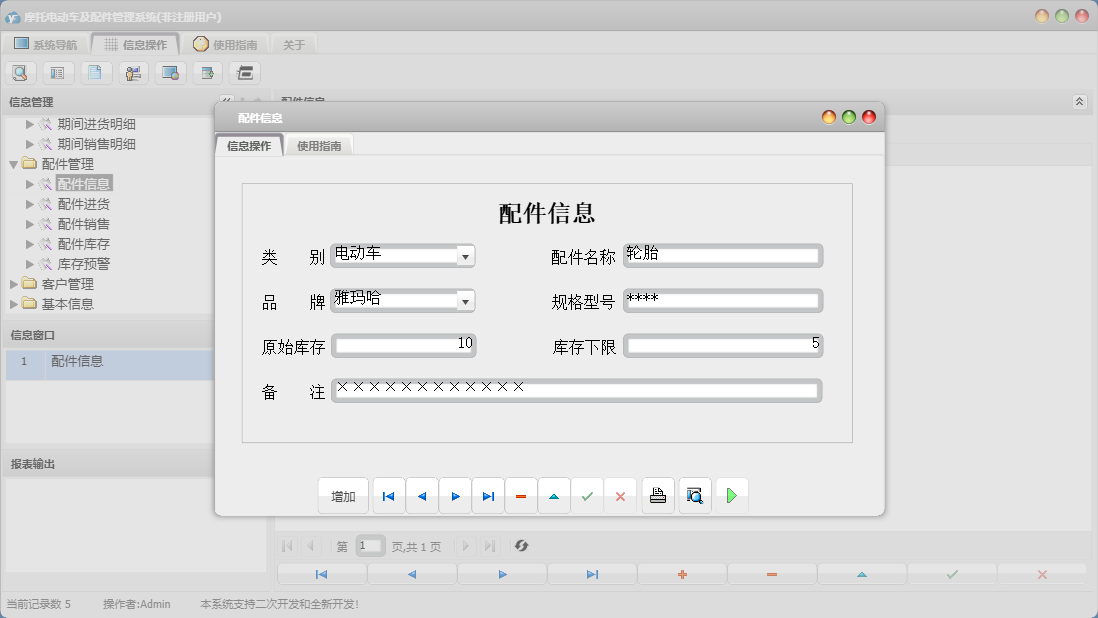The width and height of the screenshot is (1098, 618).
Task: Click the first record button in dialog
Action: coord(389,496)
